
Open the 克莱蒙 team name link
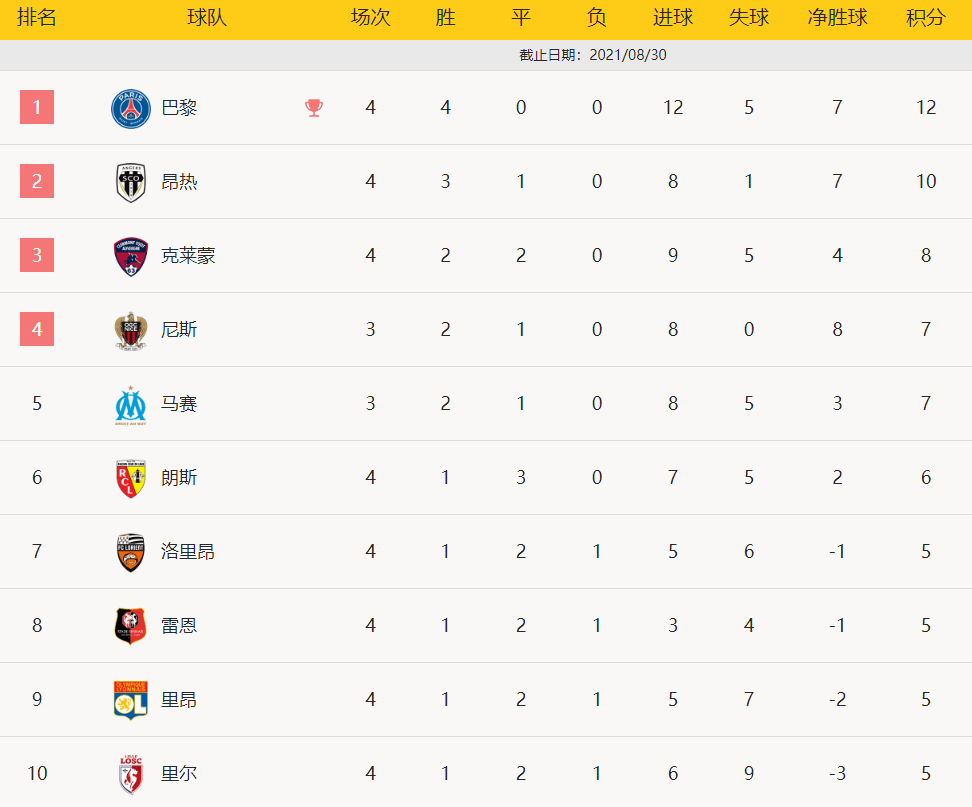[188, 256]
